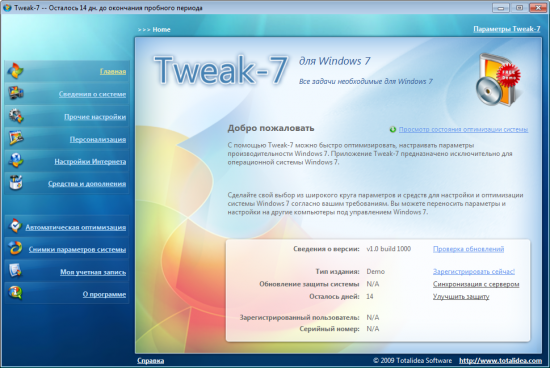Click Проверка обновлений link
The height and width of the screenshot is (368, 550).
(x=468, y=249)
